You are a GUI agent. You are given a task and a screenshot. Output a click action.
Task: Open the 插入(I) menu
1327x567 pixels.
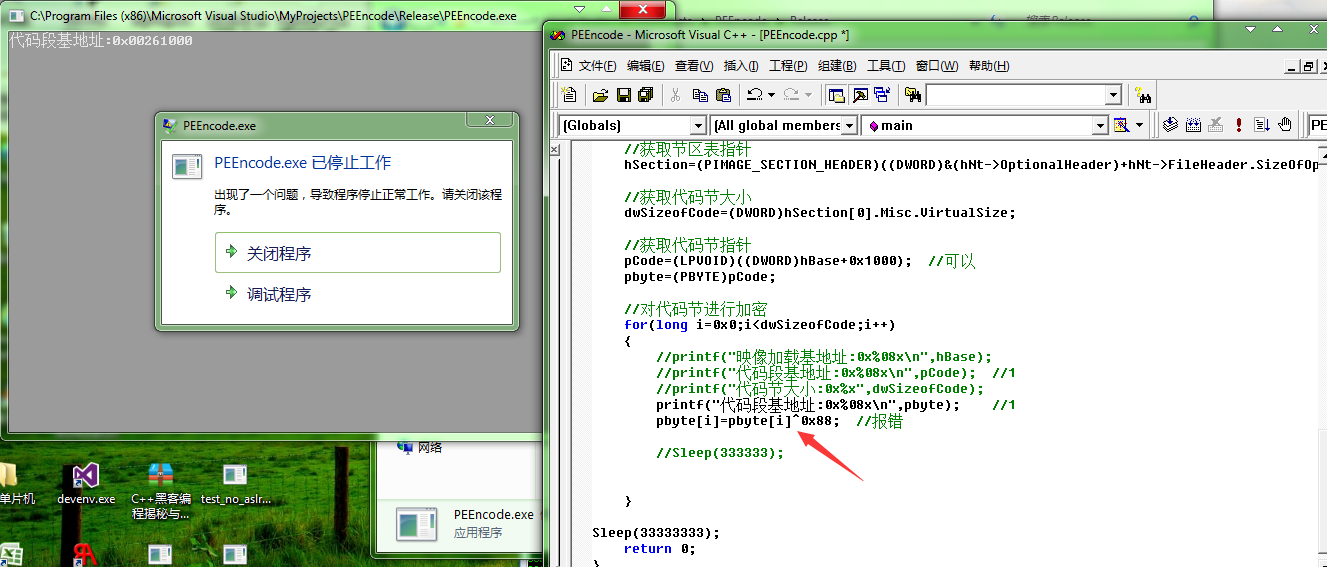tap(741, 66)
